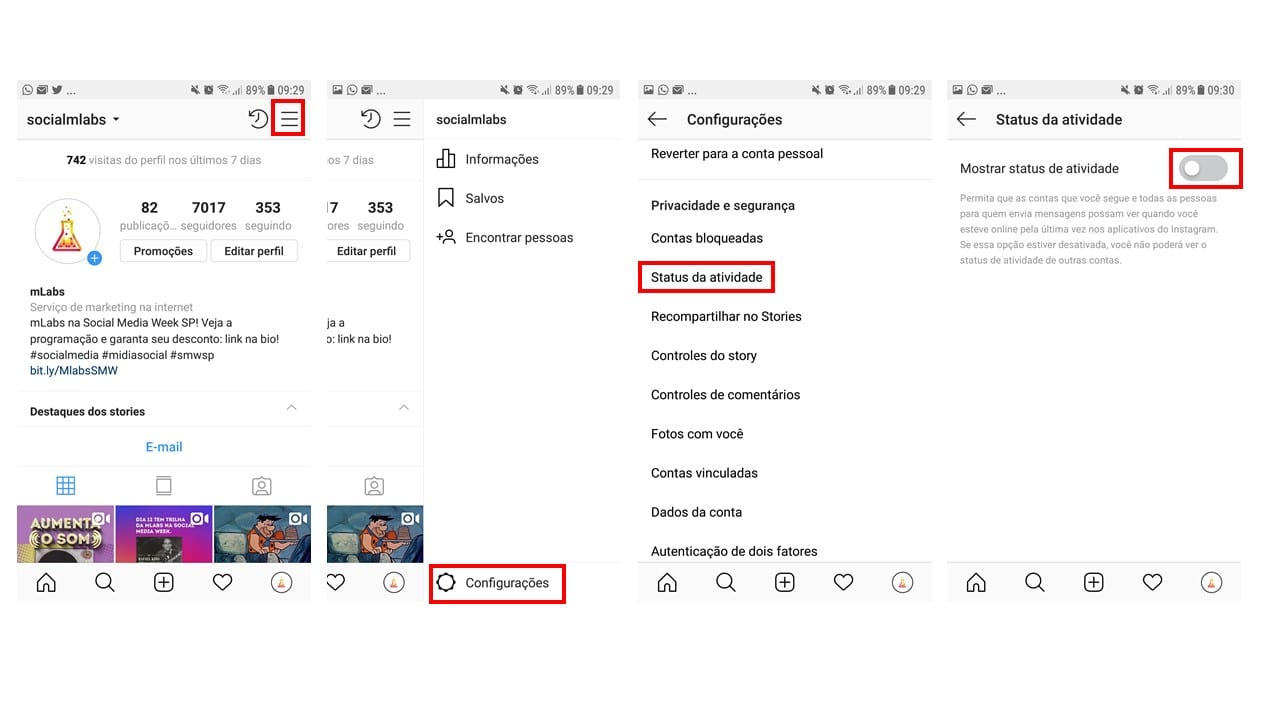Tap '742 visitas do perfil' insights line
The width and height of the screenshot is (1280, 720).
[x=164, y=160]
